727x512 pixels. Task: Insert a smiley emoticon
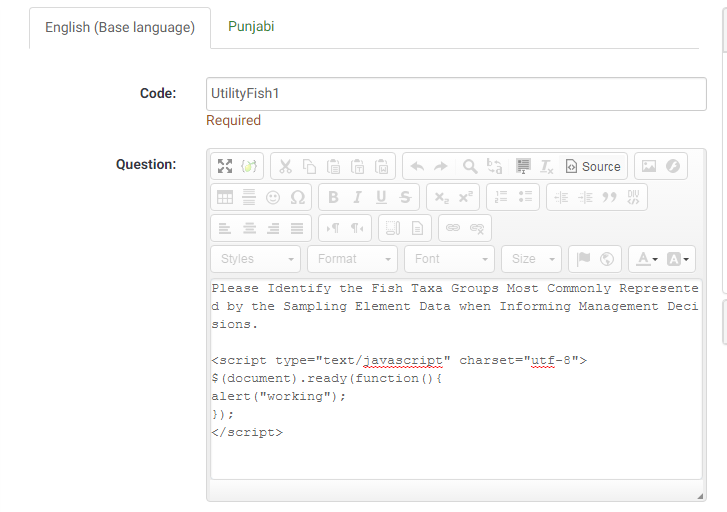pos(273,197)
